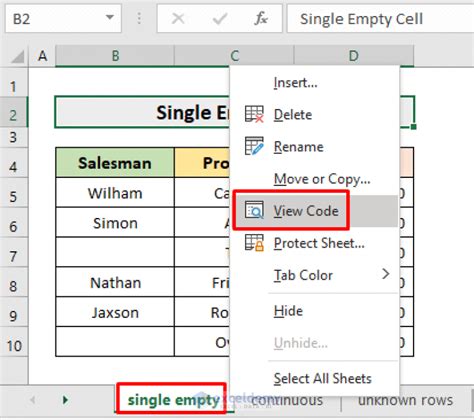Viewport: 474px width, 420px height.
Task: Select column C header
Action: (x=235, y=56)
